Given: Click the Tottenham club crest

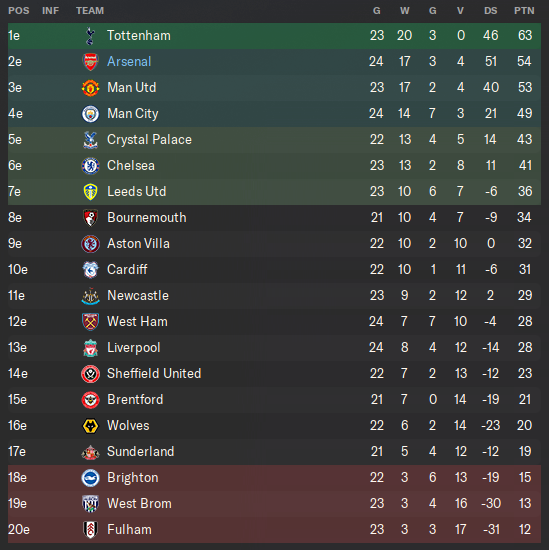Looking at the screenshot, I should 90,36.
